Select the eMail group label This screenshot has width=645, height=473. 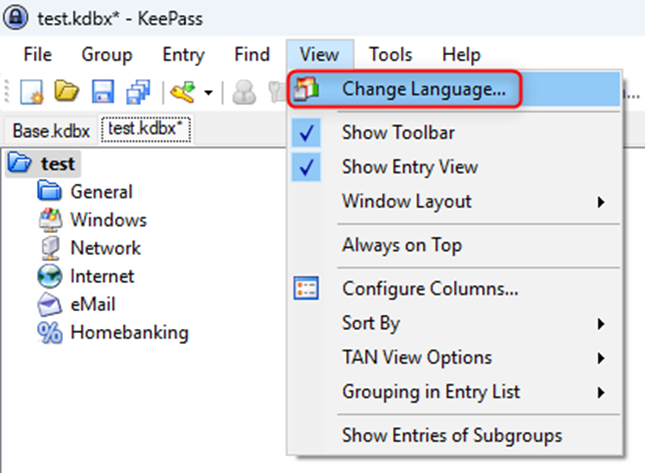[93, 304]
